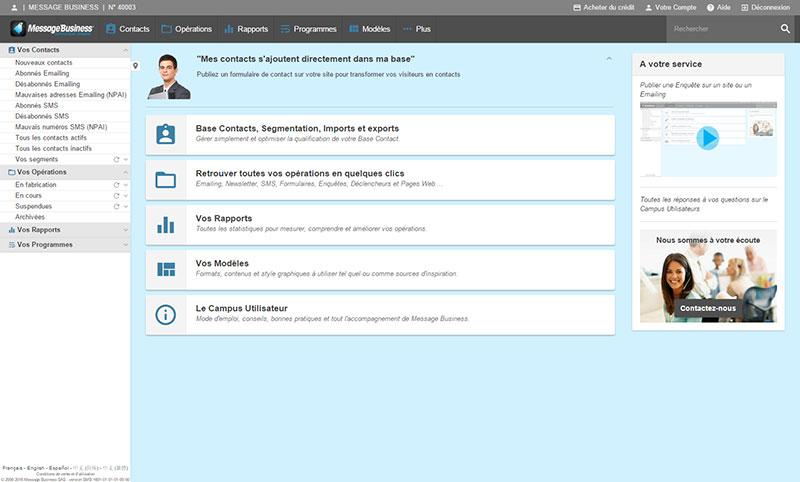
Task: Expand the Suspendues dropdown arrow
Action: tap(126, 207)
